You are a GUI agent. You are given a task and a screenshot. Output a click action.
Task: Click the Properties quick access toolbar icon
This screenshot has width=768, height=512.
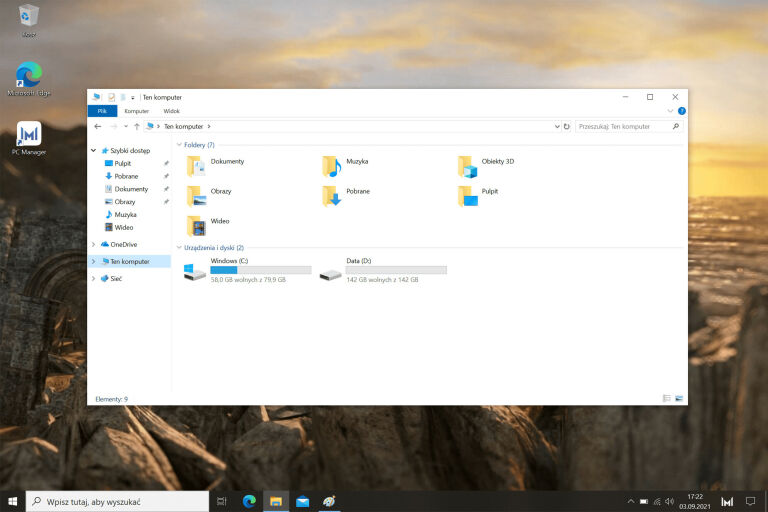[x=112, y=97]
